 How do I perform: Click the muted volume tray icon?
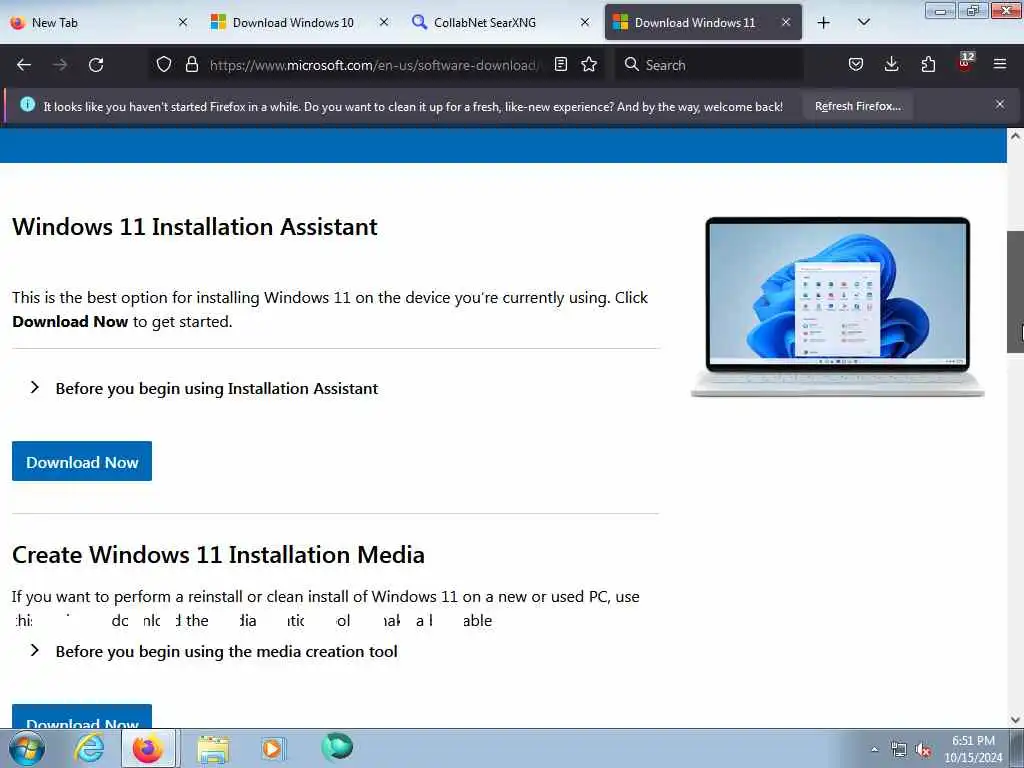(922, 750)
